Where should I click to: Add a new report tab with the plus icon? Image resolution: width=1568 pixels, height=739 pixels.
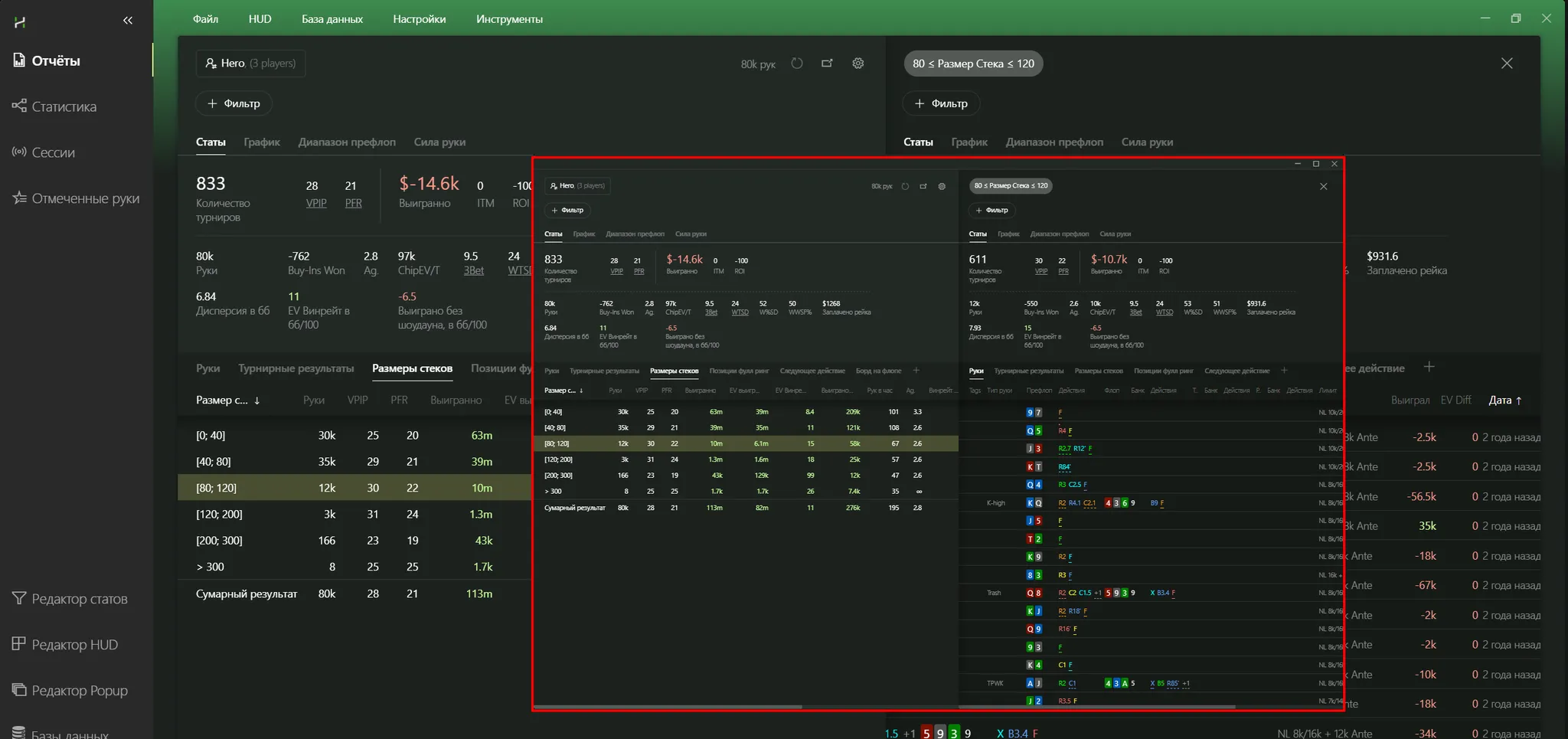pos(1429,368)
